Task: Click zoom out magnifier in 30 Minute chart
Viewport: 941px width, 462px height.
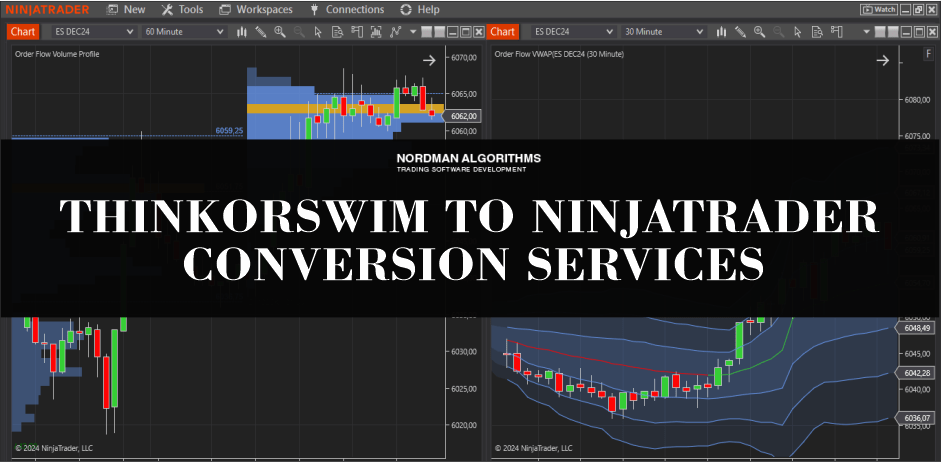Action: click(x=778, y=32)
